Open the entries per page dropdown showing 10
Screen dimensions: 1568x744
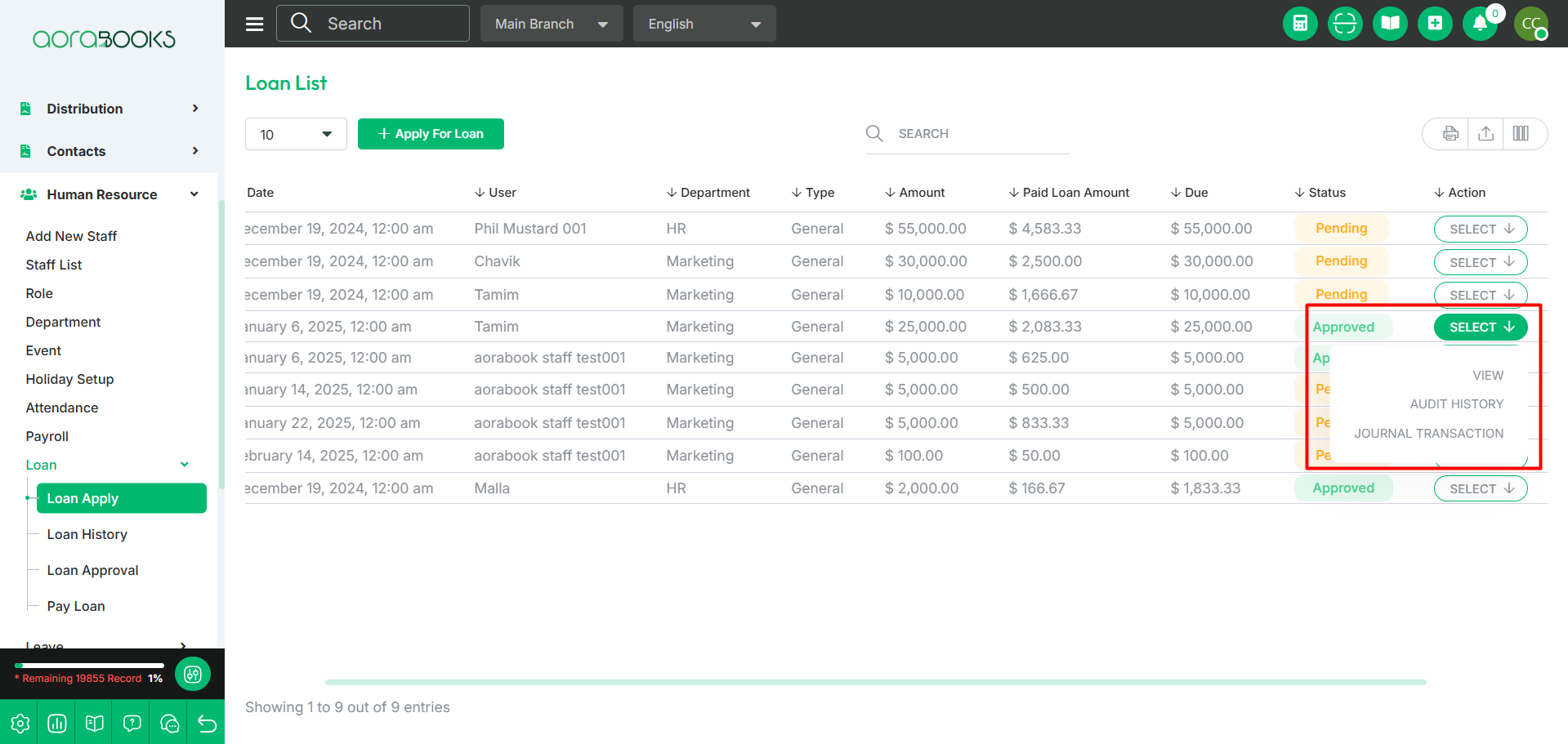296,134
